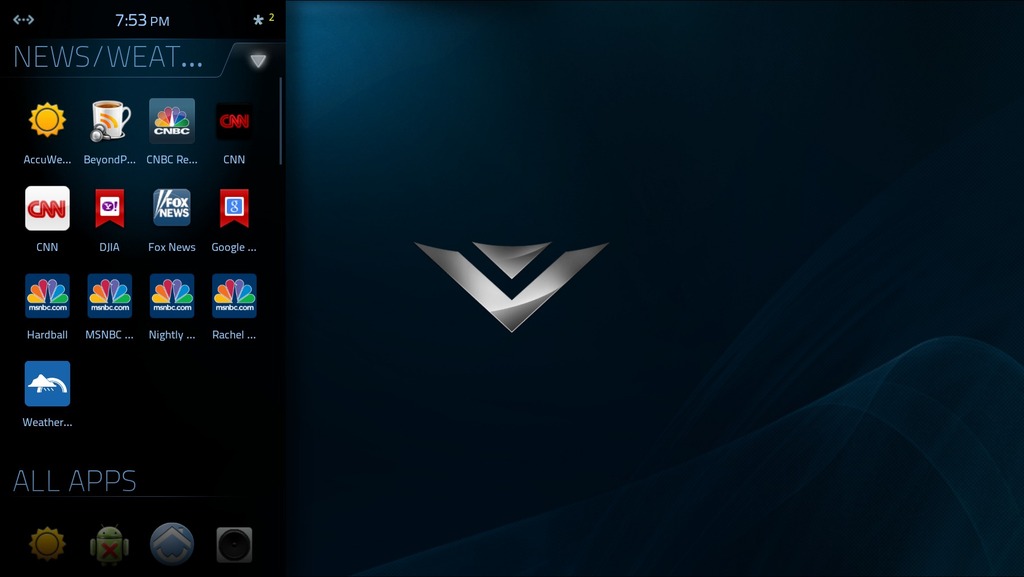Open the DJIA Yahoo bookmark
Image resolution: width=1024 pixels, height=577 pixels.
click(x=110, y=208)
